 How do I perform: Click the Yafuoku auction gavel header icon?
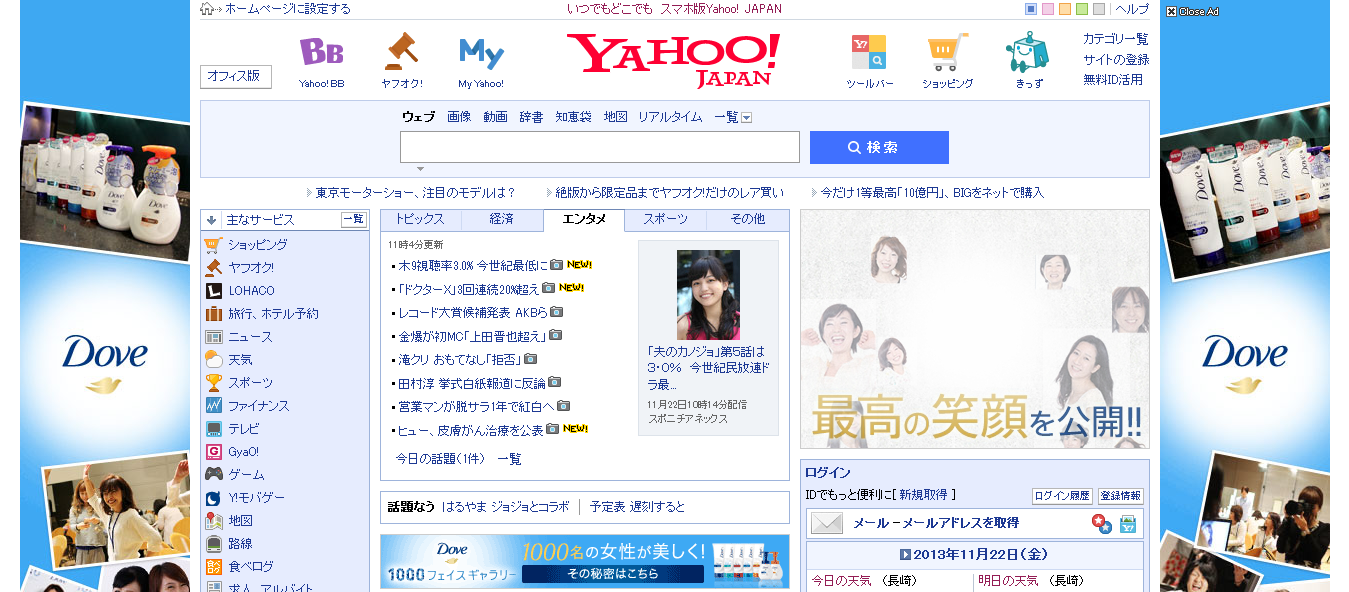(401, 52)
